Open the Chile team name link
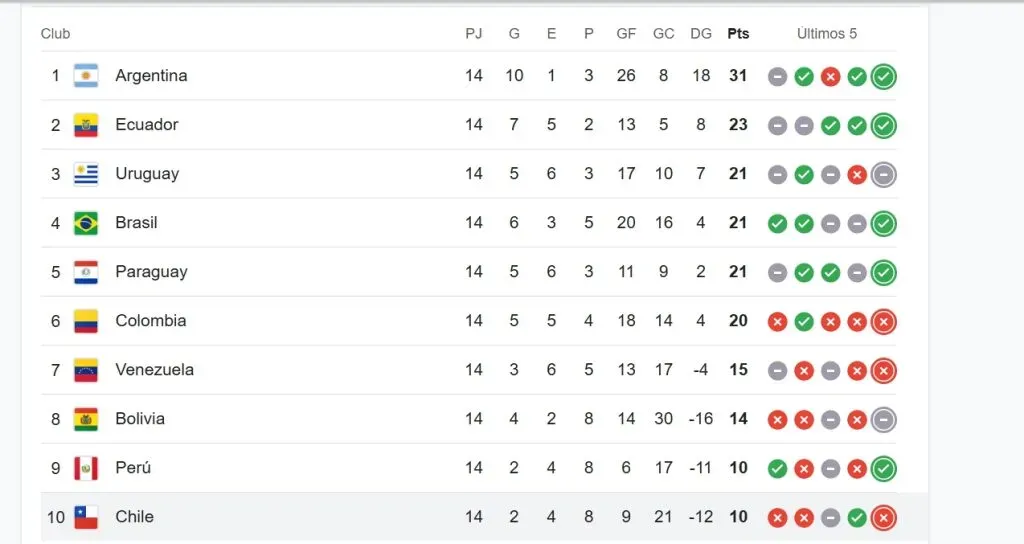The image size is (1024, 544). click(x=134, y=517)
